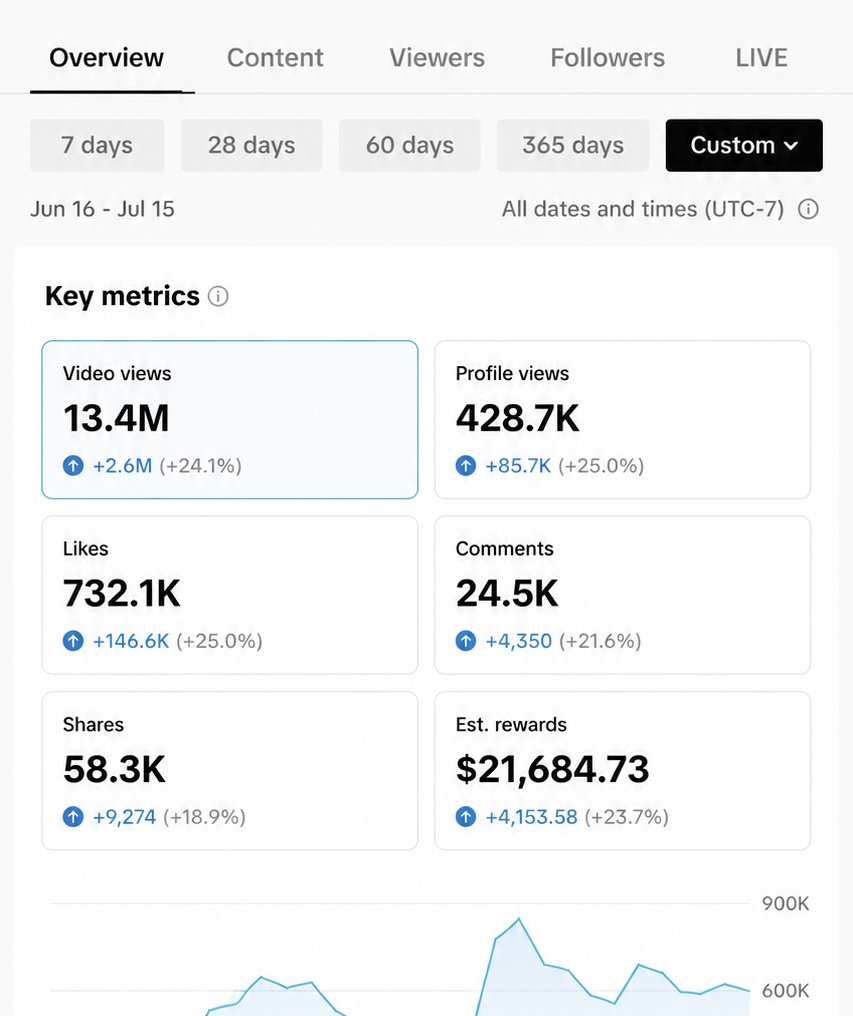Select the Shares metric card
Image resolution: width=853 pixels, height=1016 pixels.
[x=230, y=770]
